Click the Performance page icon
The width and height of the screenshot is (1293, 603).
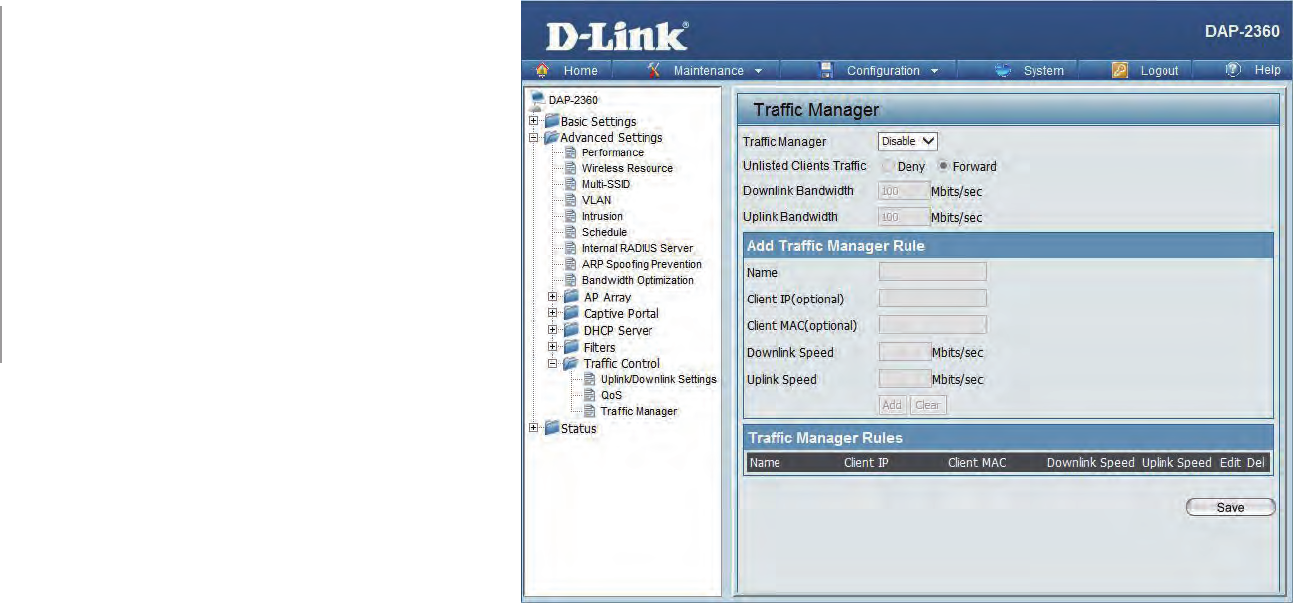(571, 153)
